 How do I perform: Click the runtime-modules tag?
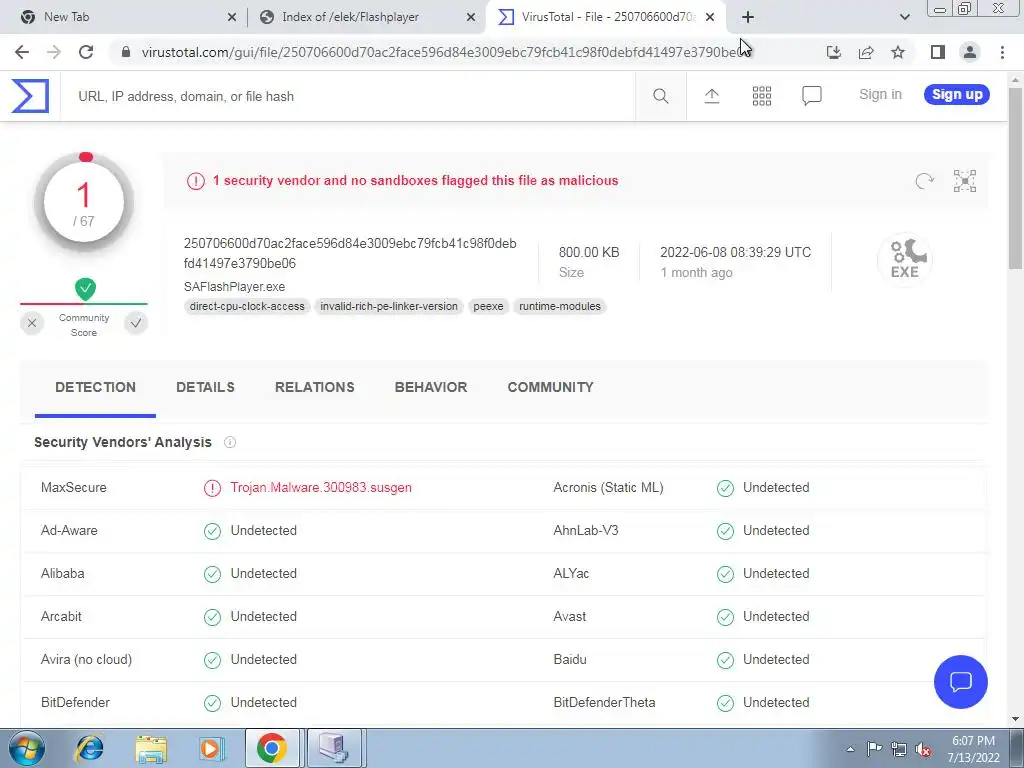[x=560, y=306]
